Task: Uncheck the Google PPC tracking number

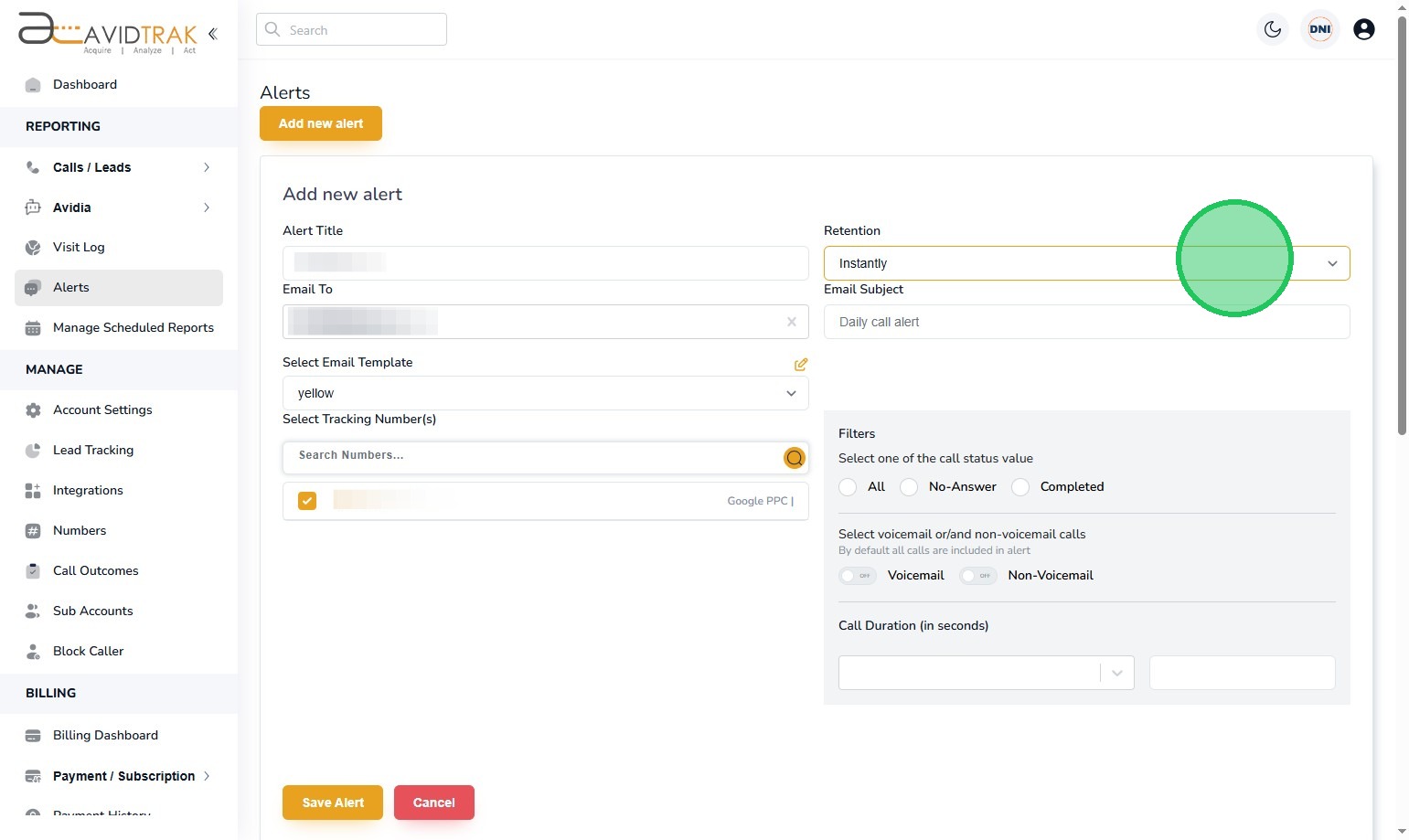Action: (307, 501)
